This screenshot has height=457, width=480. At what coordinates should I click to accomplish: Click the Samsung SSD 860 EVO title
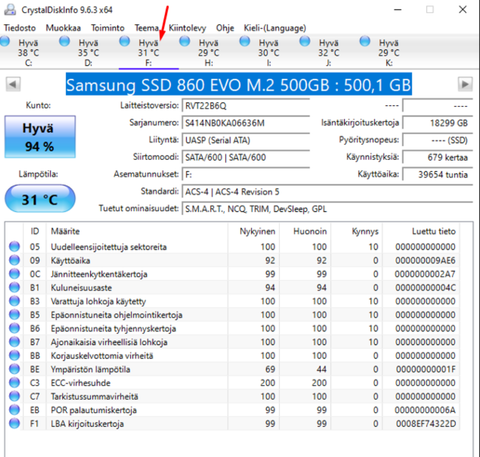point(239,84)
